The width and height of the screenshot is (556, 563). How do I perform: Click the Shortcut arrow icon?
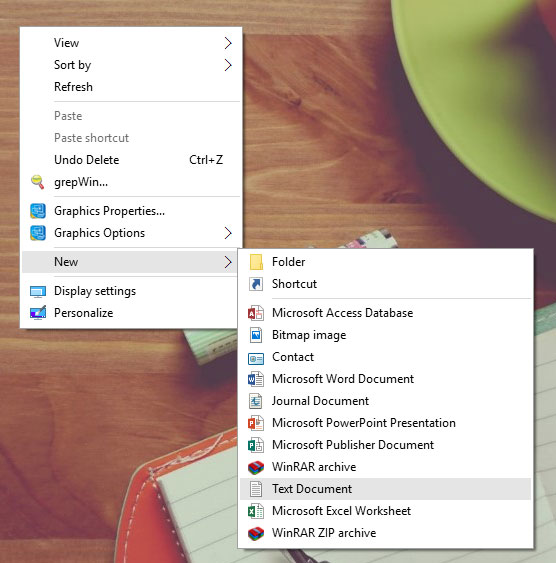[x=256, y=284]
